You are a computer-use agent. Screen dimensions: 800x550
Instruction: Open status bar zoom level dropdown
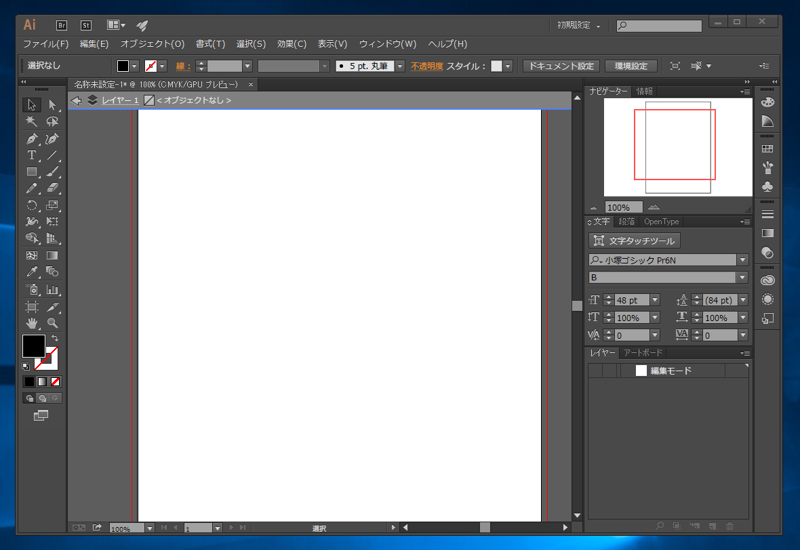(x=149, y=529)
